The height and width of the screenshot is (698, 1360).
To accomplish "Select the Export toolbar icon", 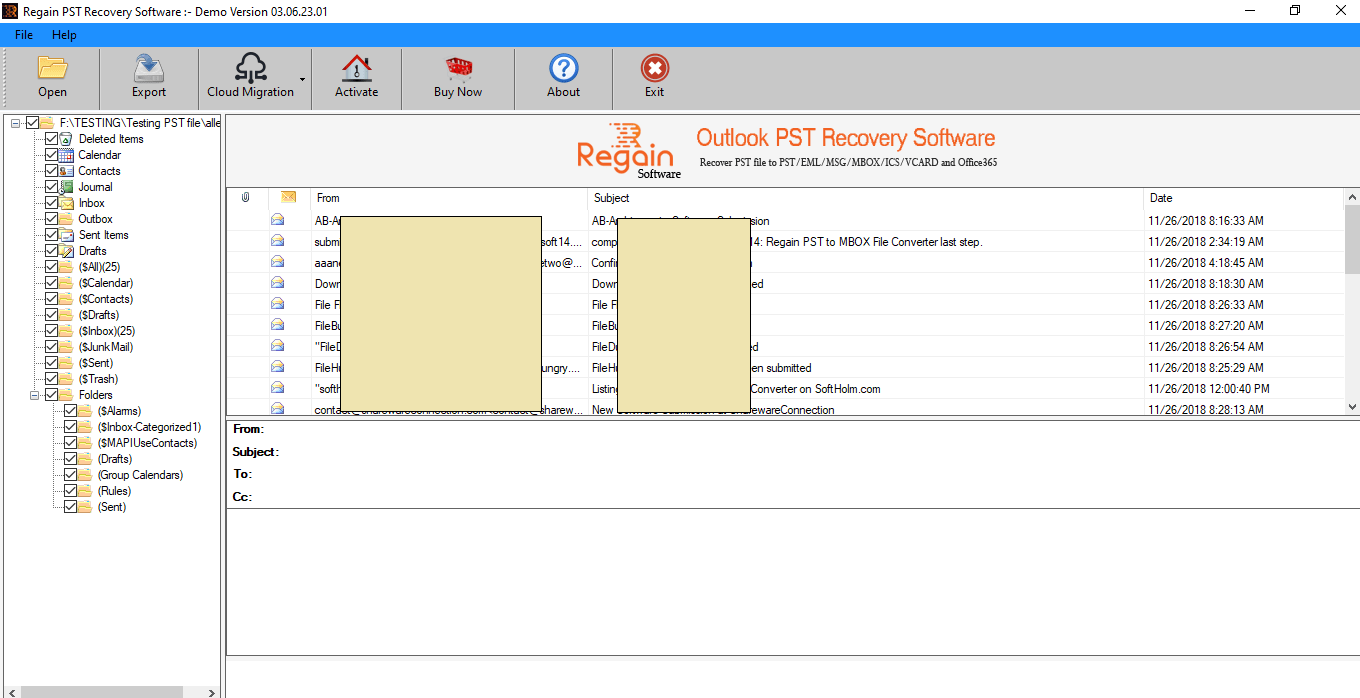I will tap(148, 77).
